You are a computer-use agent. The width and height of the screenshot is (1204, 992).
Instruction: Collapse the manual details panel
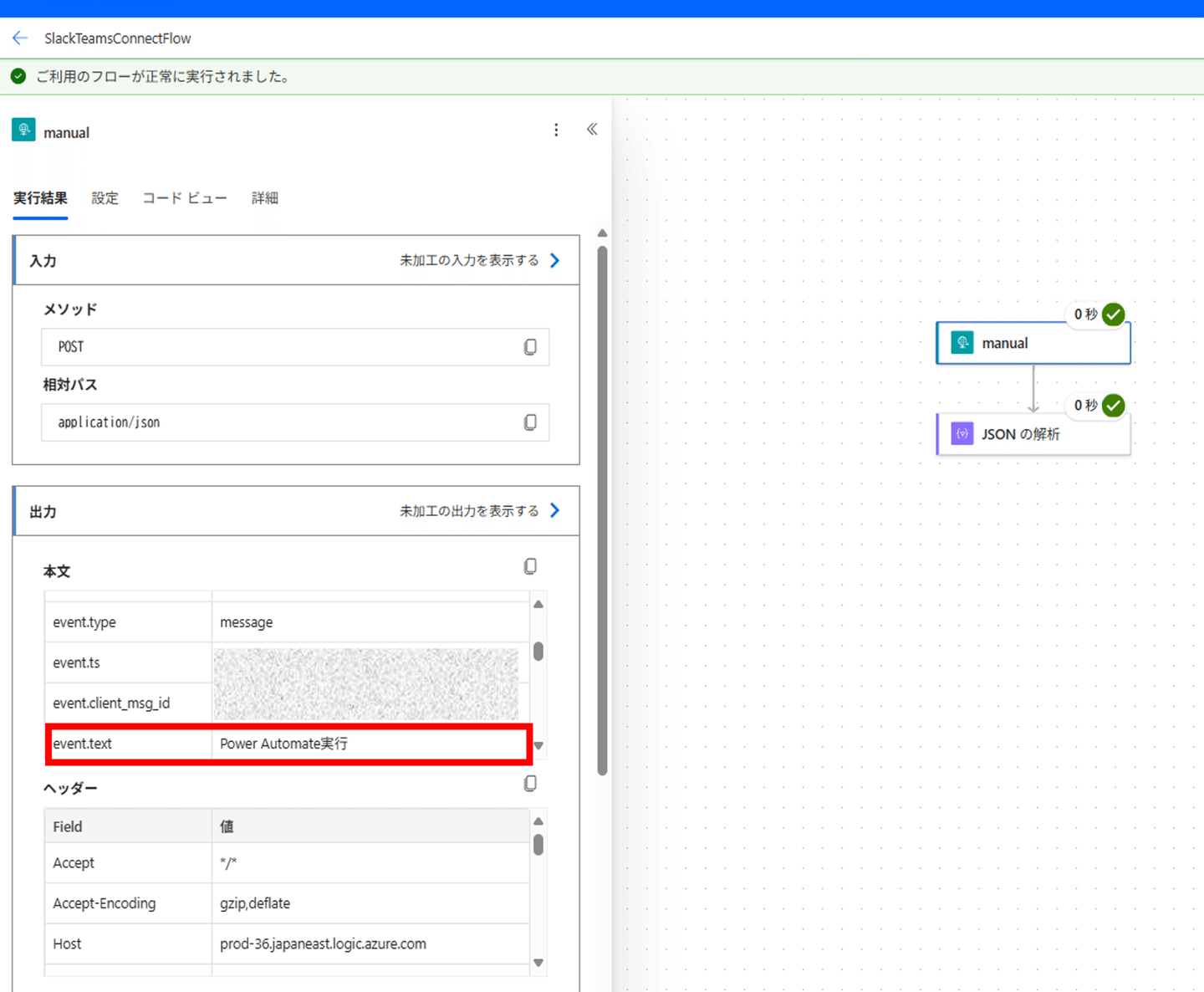592,130
